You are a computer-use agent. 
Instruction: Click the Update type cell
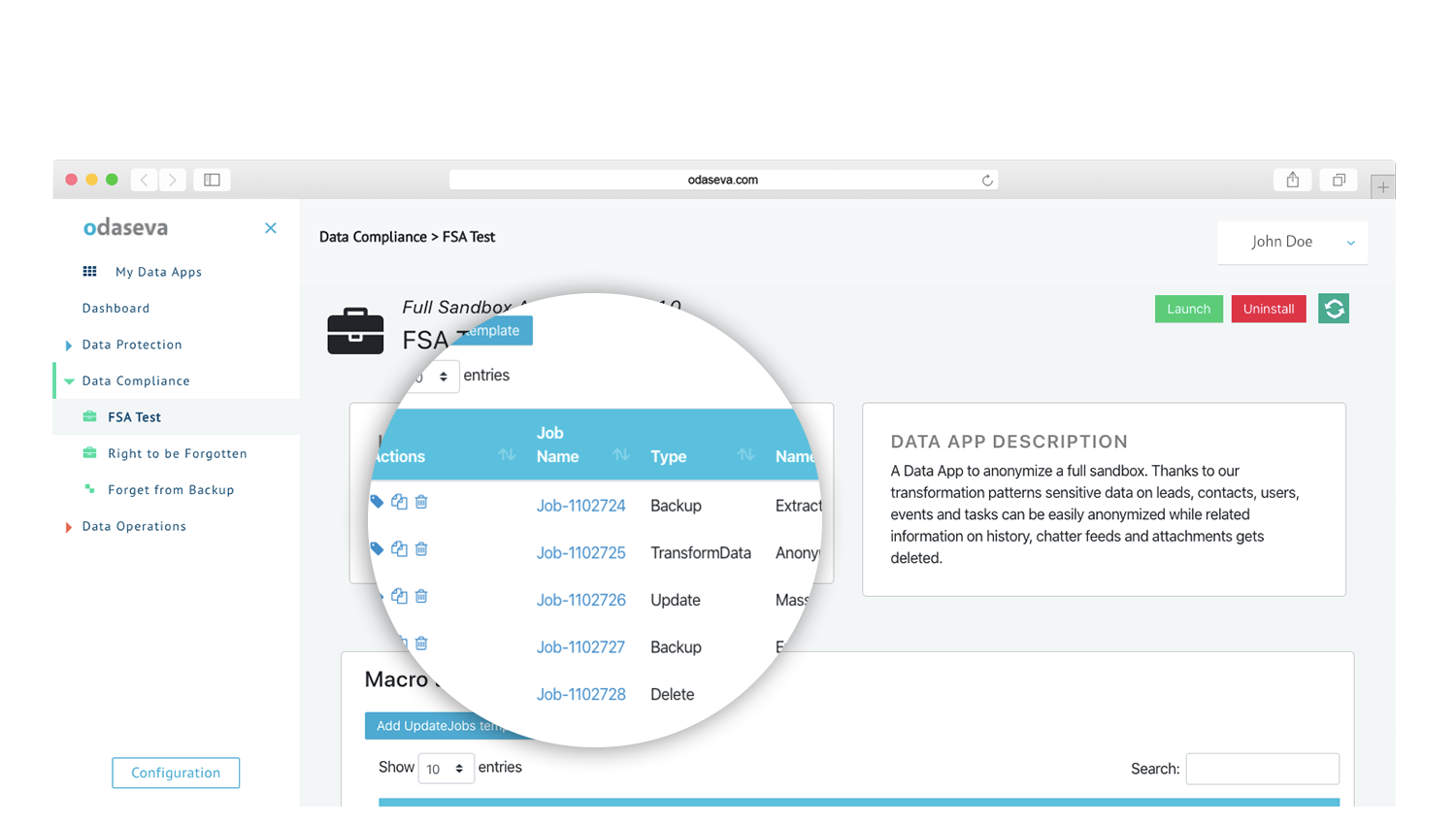coord(676,600)
